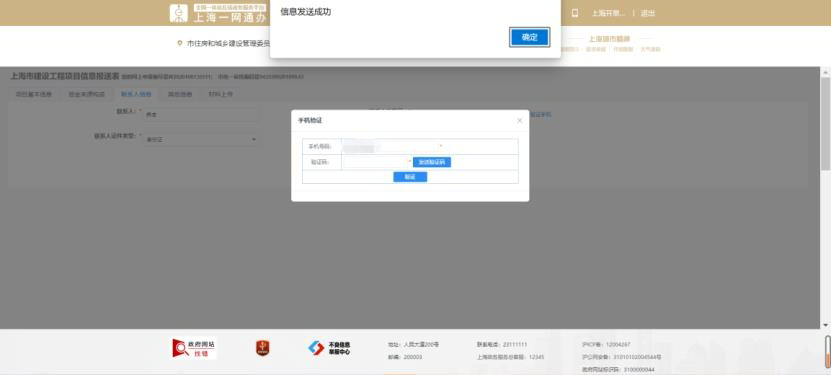Click the blue 验证 submit button

(410, 177)
